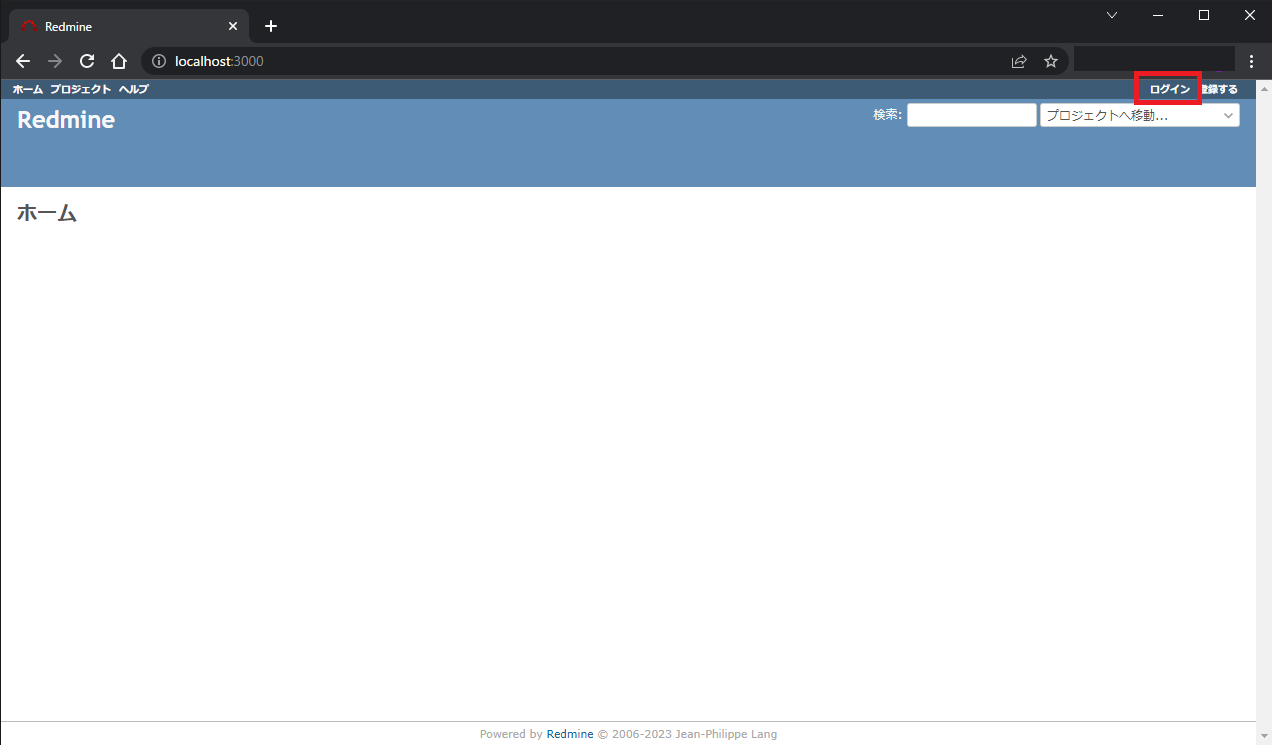
Task: Open Chrome's three-dot menu
Action: pos(1252,61)
